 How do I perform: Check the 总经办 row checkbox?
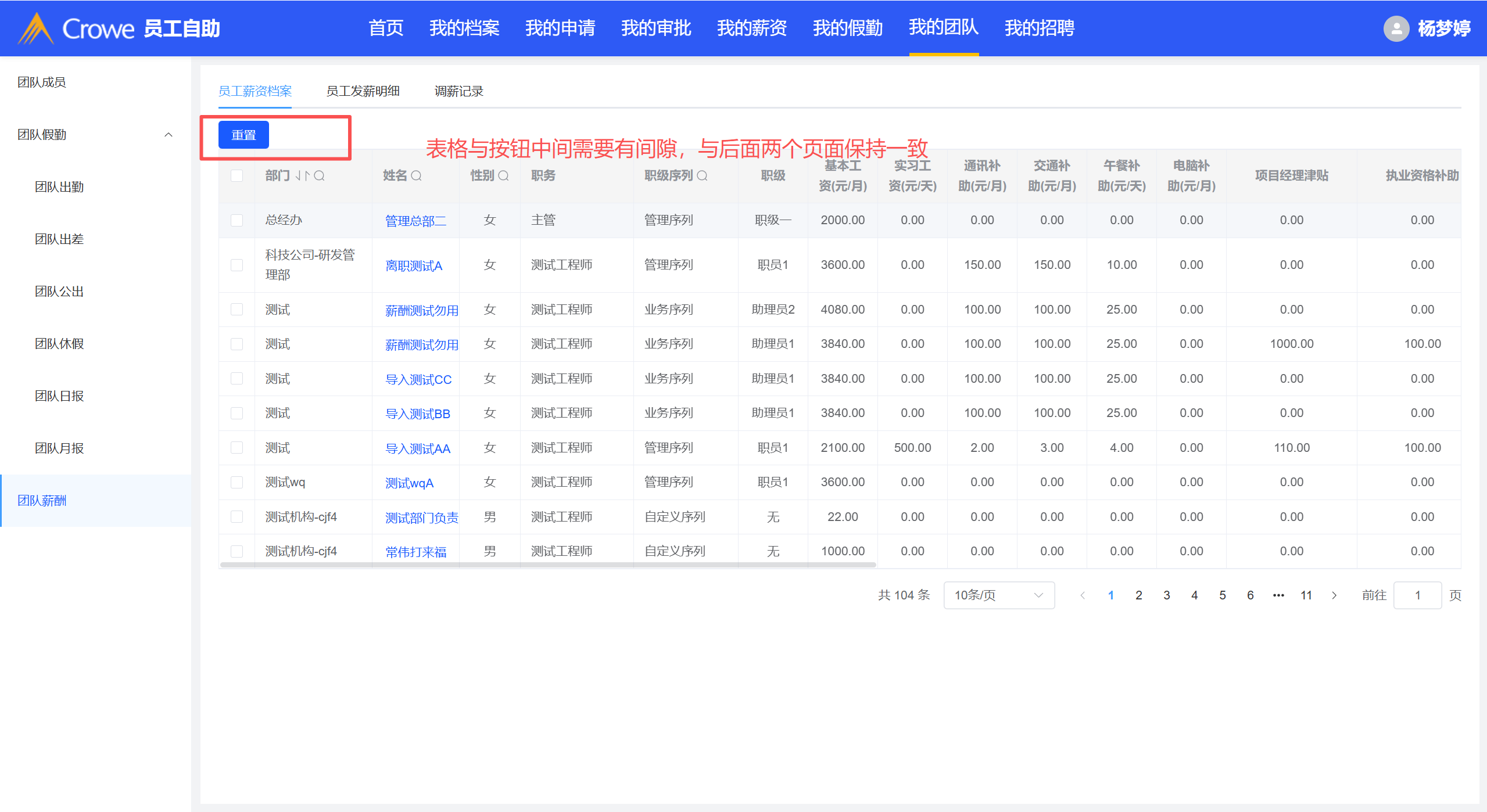pyautogui.click(x=237, y=220)
